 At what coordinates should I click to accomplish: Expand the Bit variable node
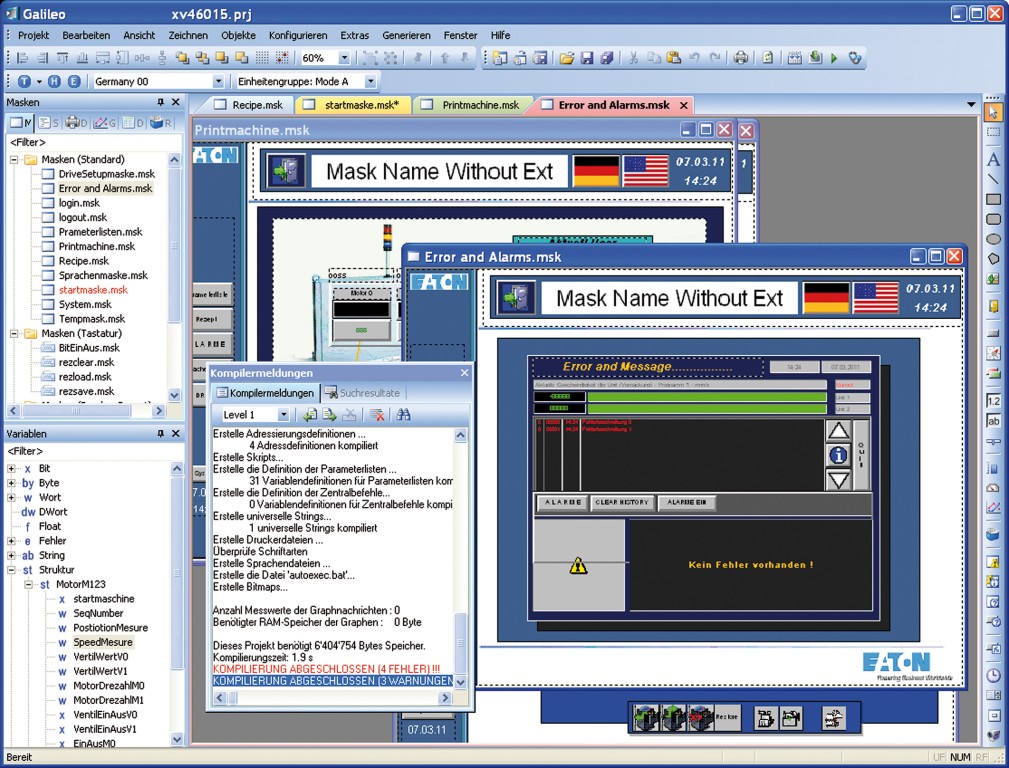pos(11,469)
